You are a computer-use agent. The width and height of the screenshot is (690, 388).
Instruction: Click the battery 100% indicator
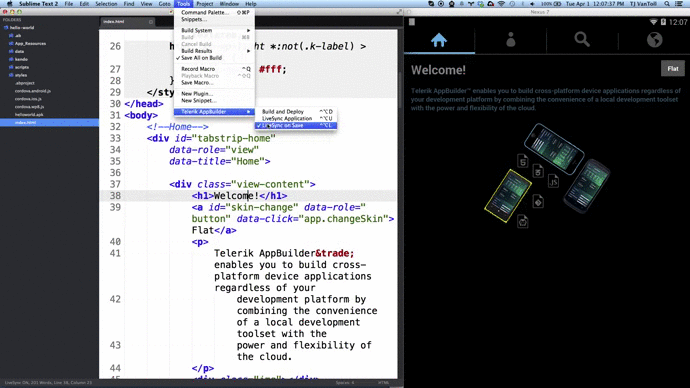tap(551, 4)
